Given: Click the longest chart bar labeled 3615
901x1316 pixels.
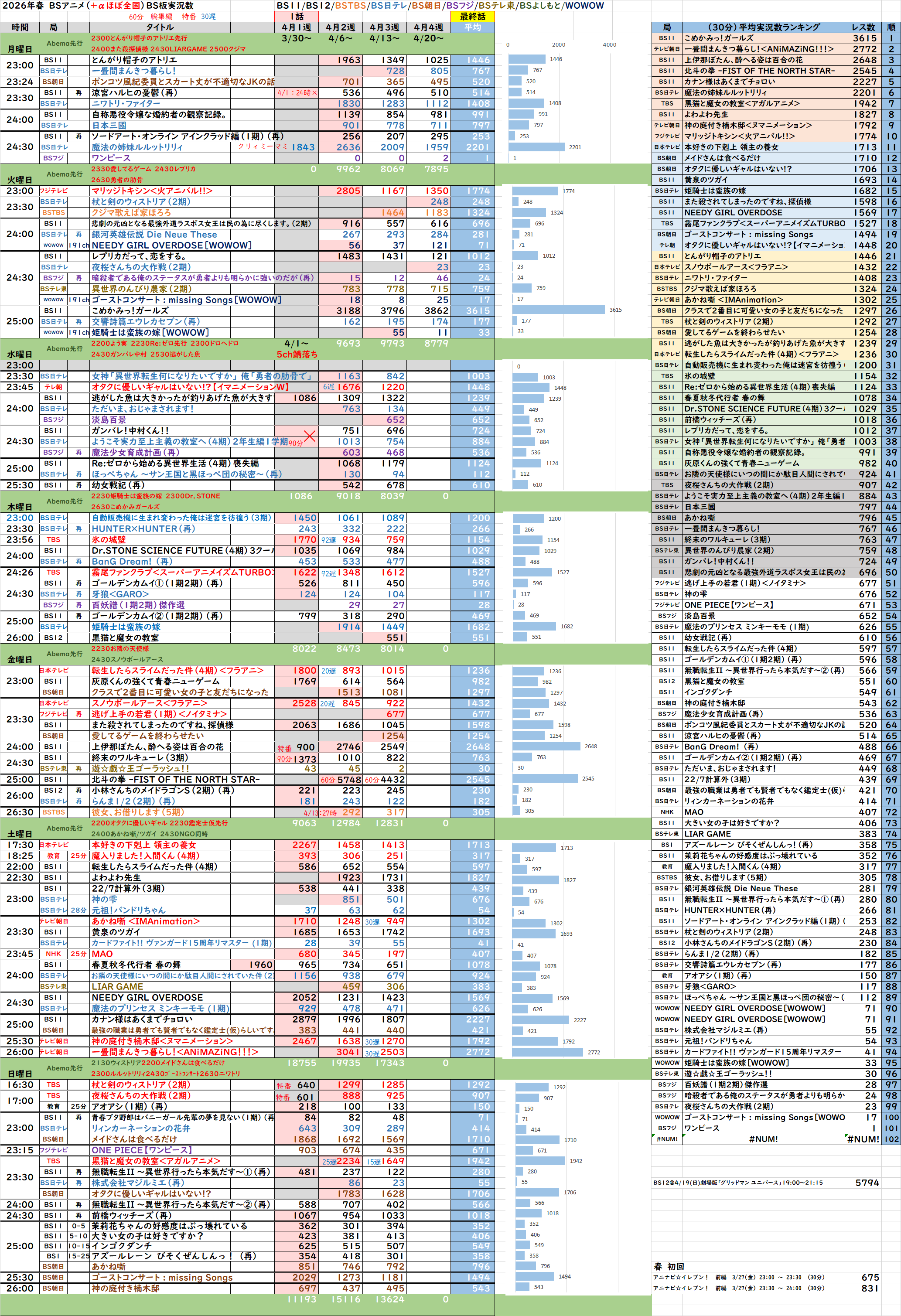Looking at the screenshot, I should pos(558,310).
